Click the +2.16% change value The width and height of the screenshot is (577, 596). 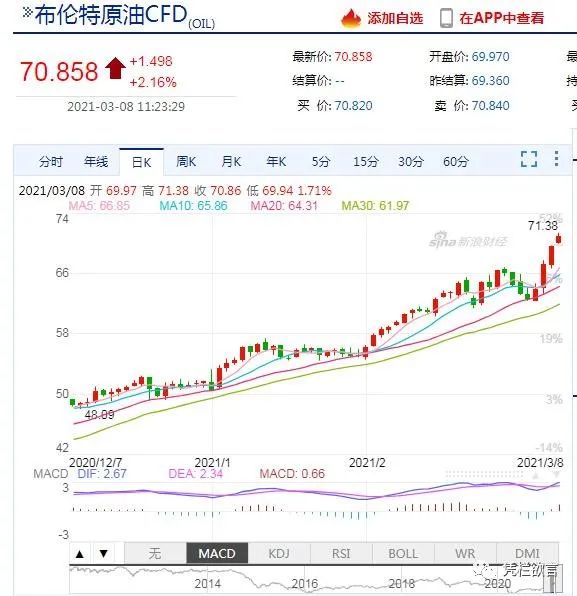(x=153, y=82)
